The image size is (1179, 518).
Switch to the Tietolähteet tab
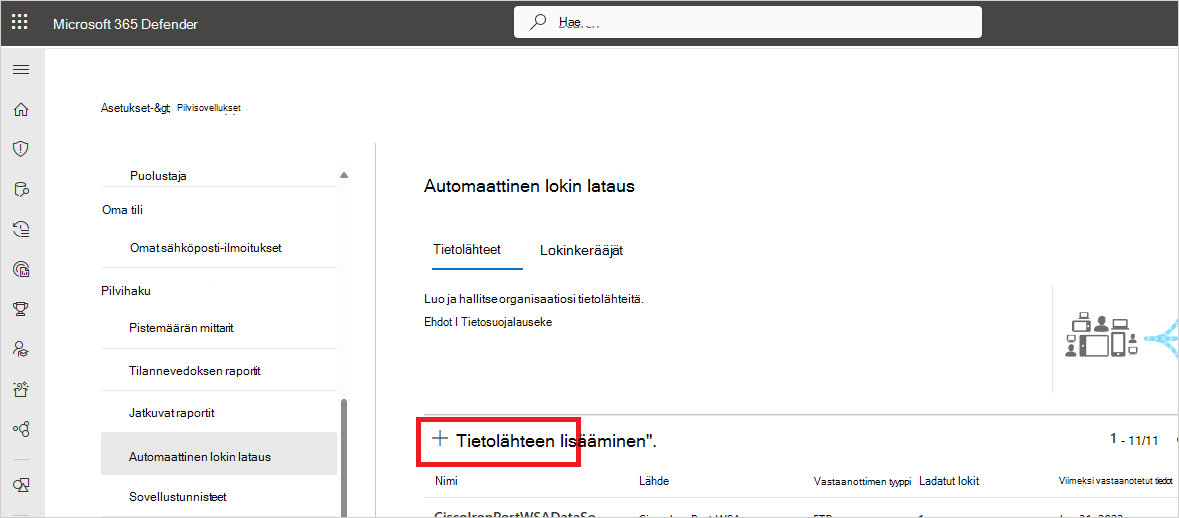point(467,250)
